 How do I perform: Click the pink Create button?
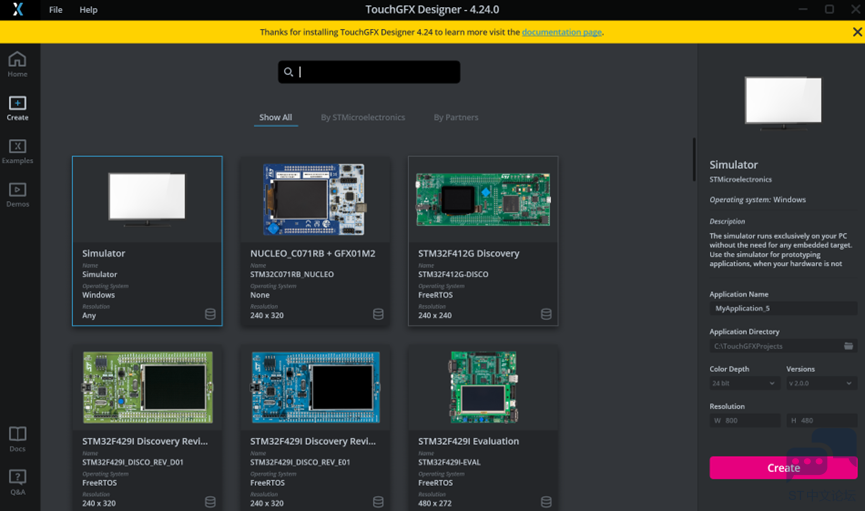[783, 467]
